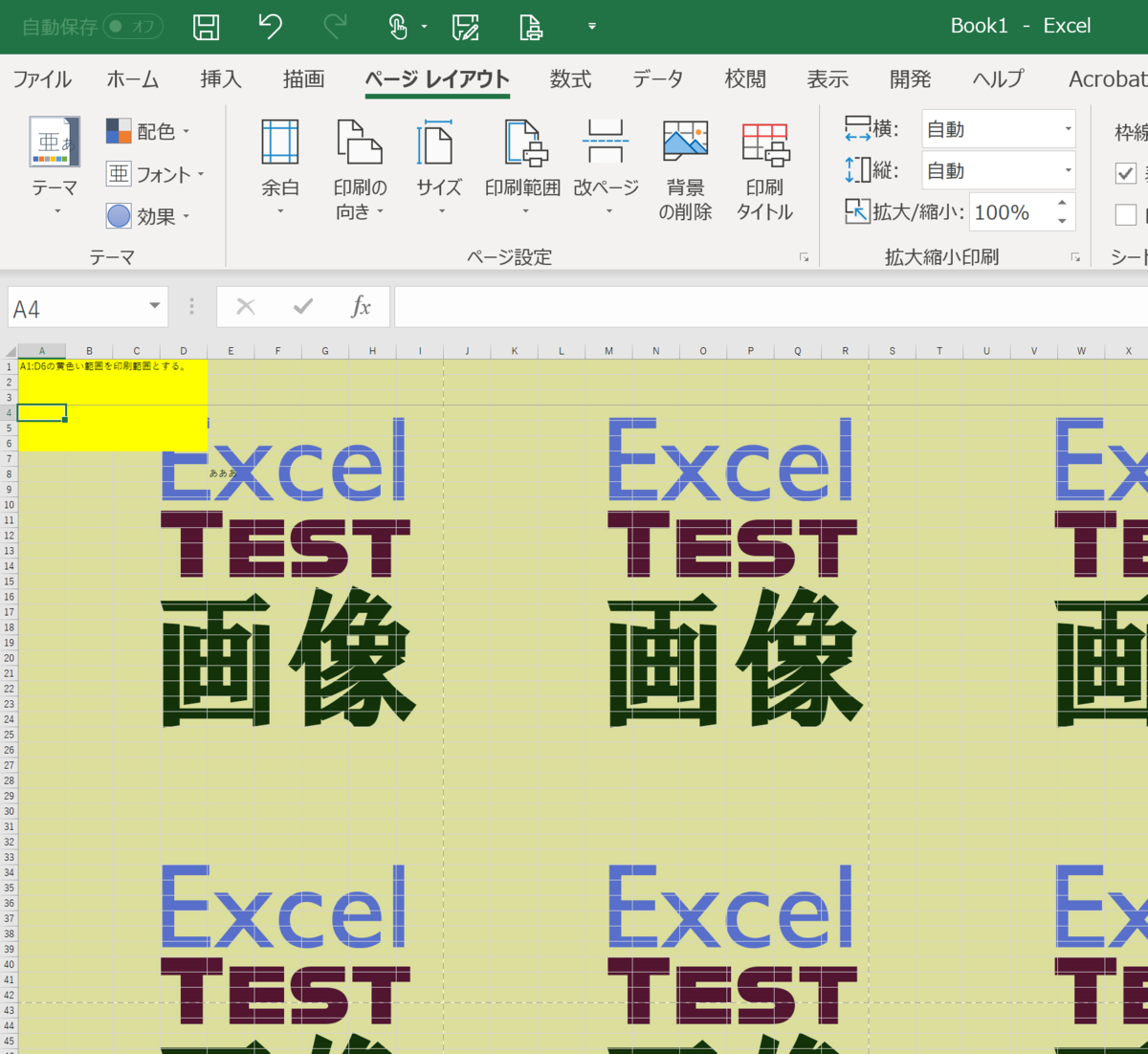Open the 横 scaling dropdown showing 自動

[x=1069, y=128]
